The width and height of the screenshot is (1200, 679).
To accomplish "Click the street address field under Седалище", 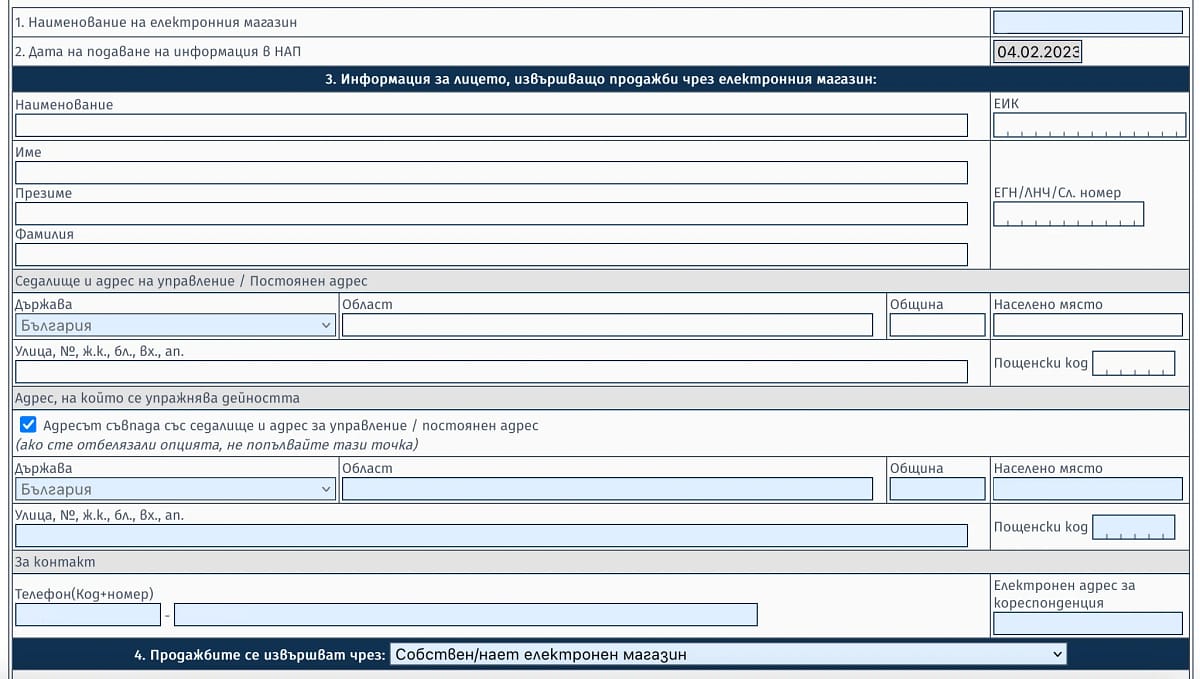I will [491, 372].
